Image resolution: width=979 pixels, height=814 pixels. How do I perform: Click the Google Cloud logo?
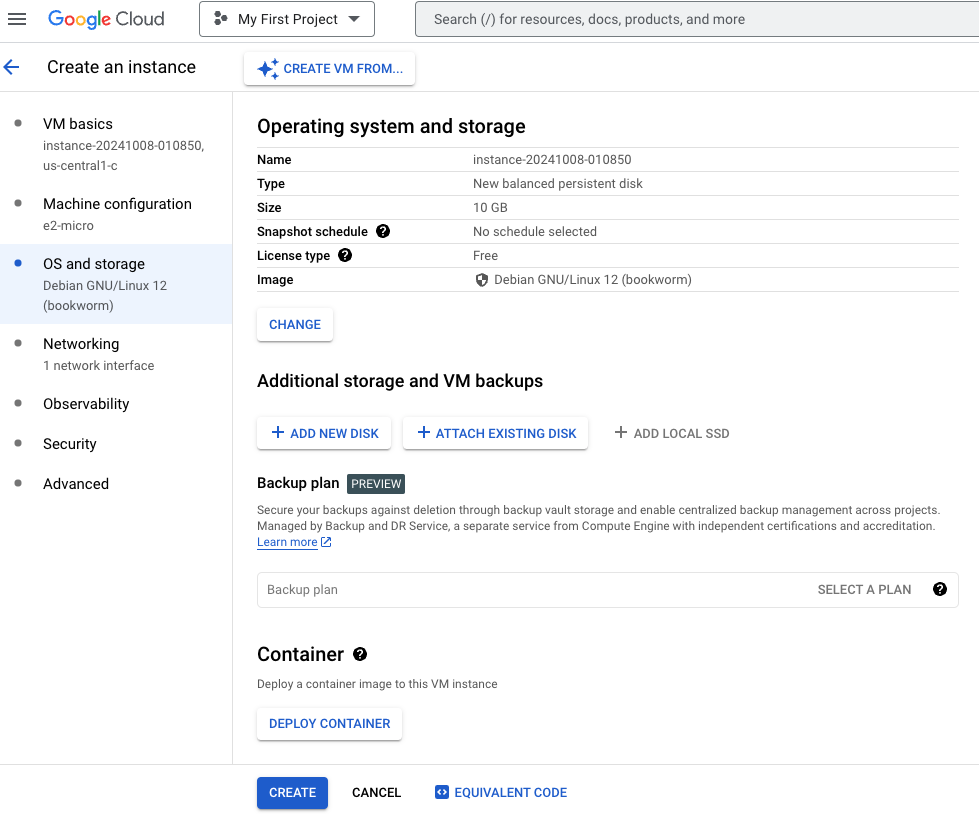click(x=106, y=19)
